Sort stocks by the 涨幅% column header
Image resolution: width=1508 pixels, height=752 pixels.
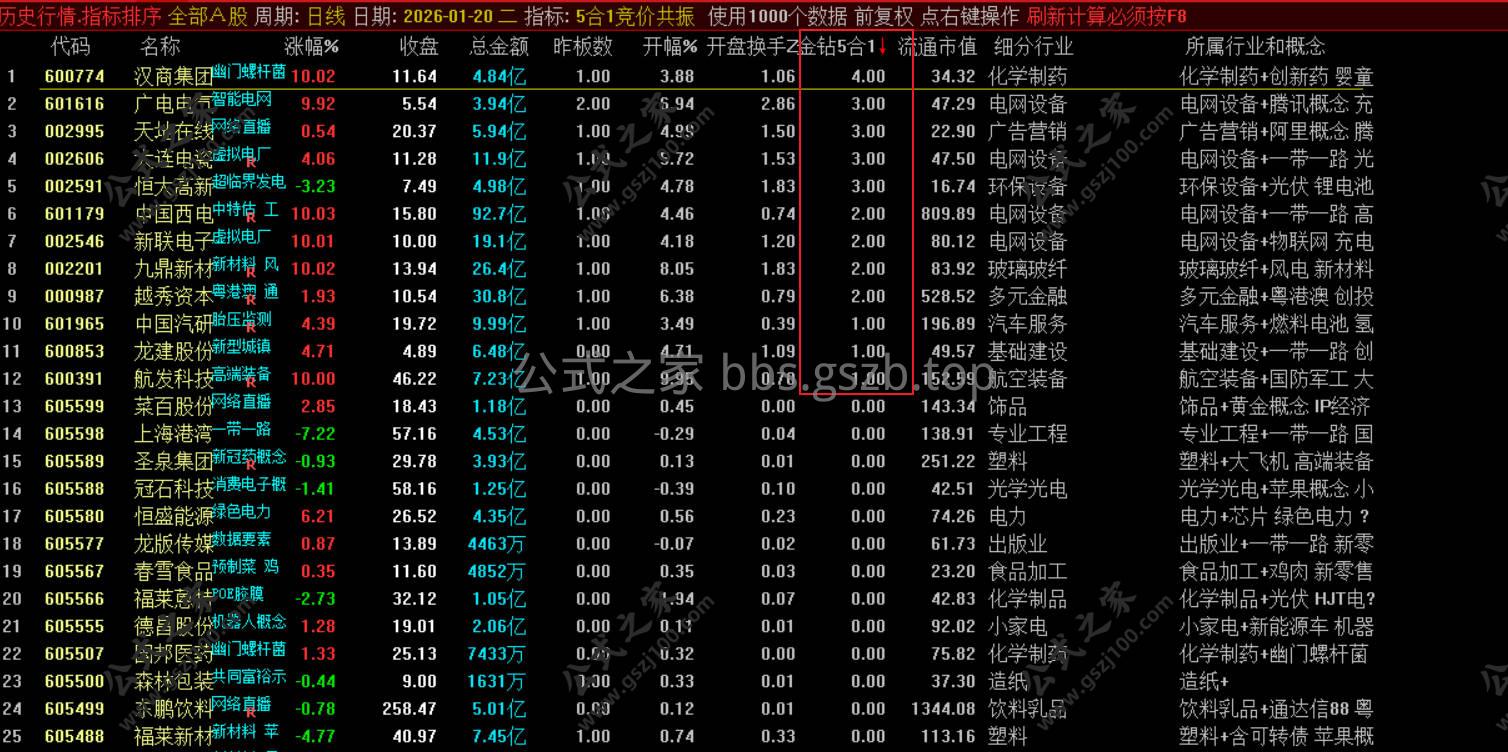(312, 46)
